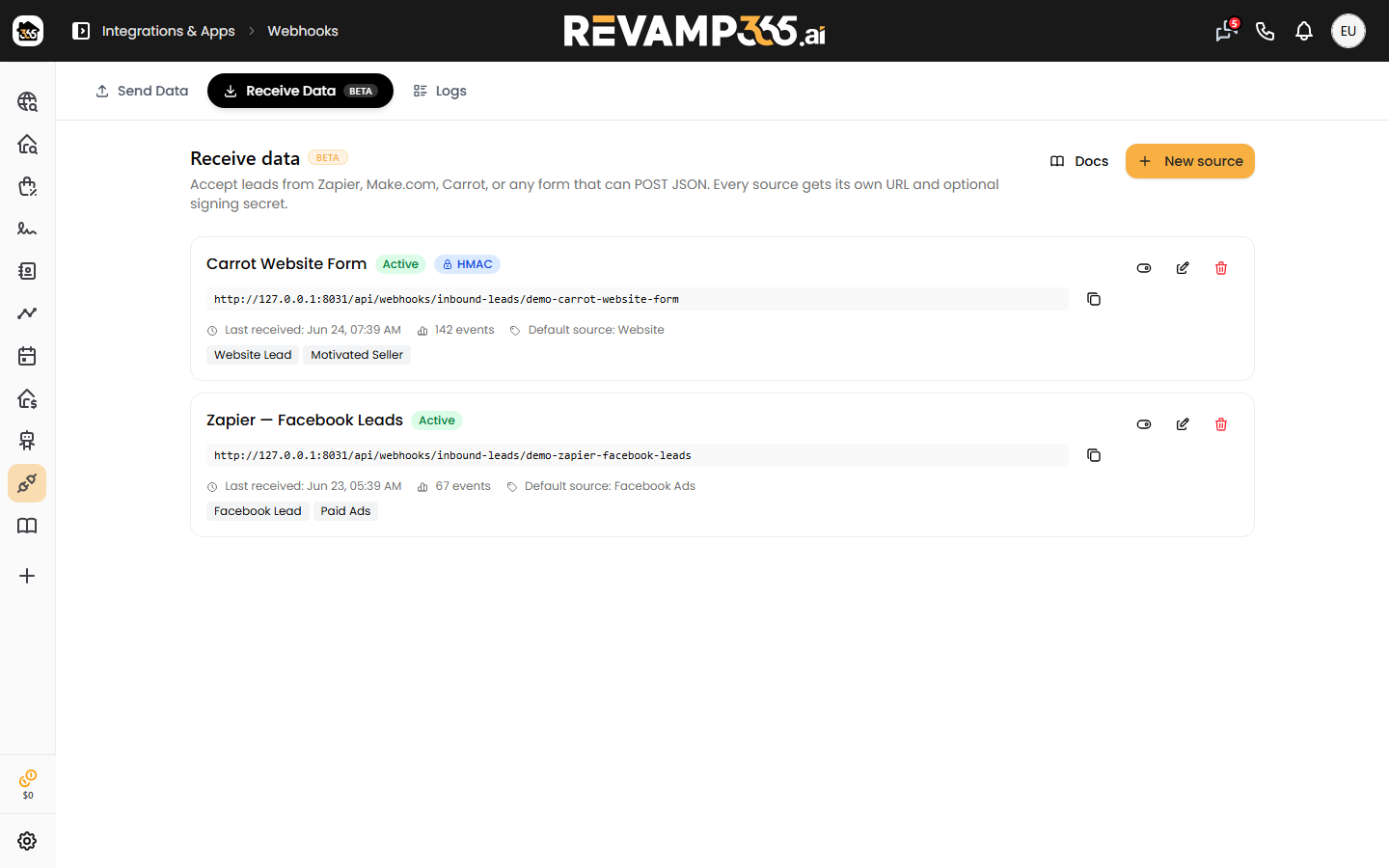Switch to the Logs tab
Image resolution: width=1389 pixels, height=868 pixels.
tap(440, 91)
